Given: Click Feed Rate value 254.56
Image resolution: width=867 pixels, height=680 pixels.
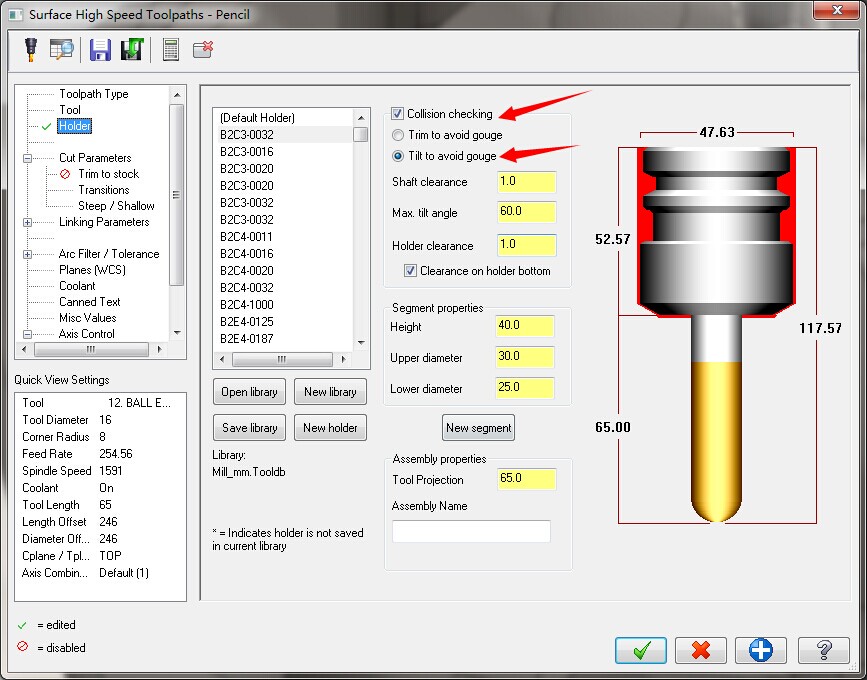Looking at the screenshot, I should point(116,454).
